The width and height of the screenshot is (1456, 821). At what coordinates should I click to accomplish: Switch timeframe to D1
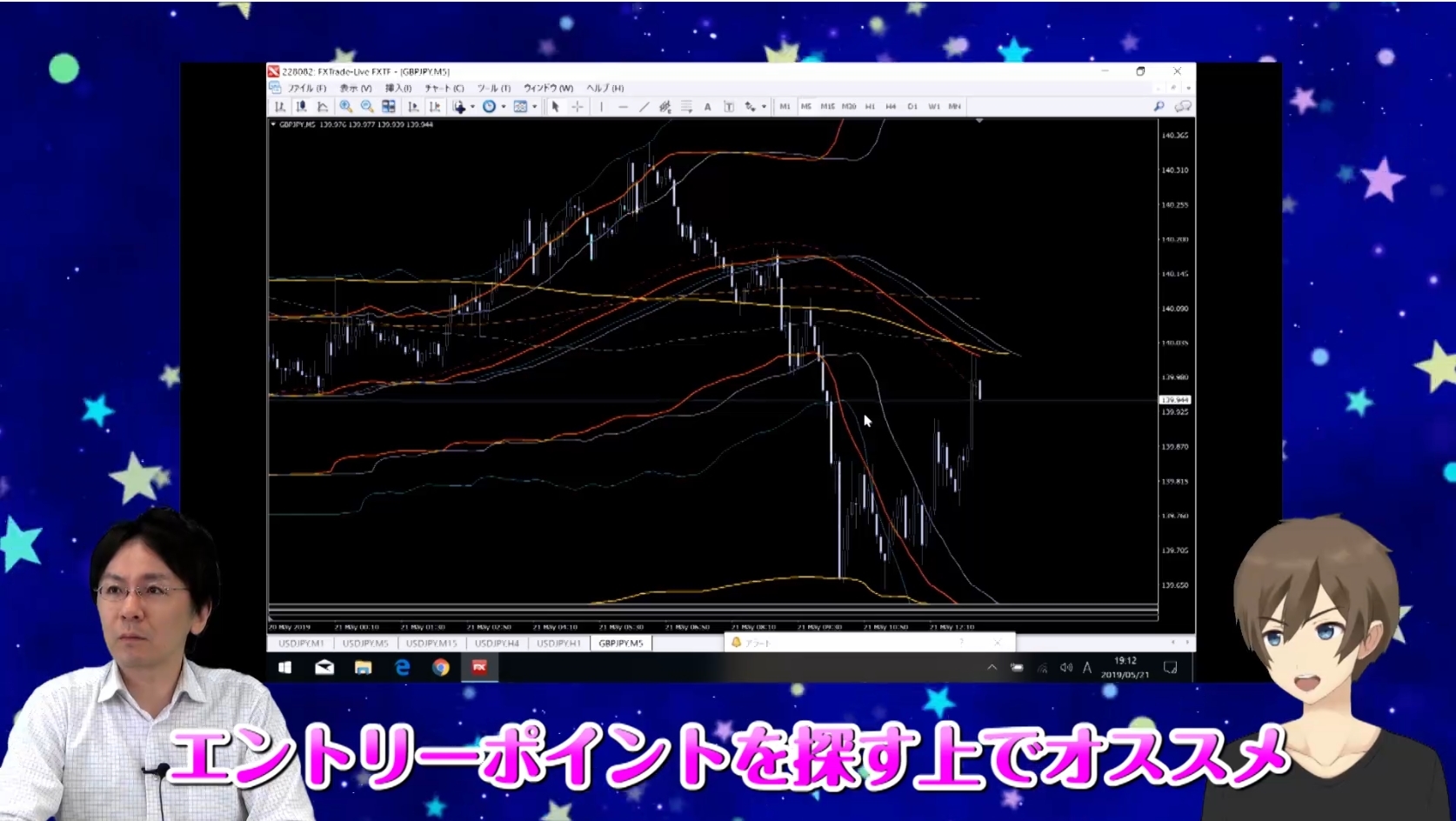click(912, 106)
